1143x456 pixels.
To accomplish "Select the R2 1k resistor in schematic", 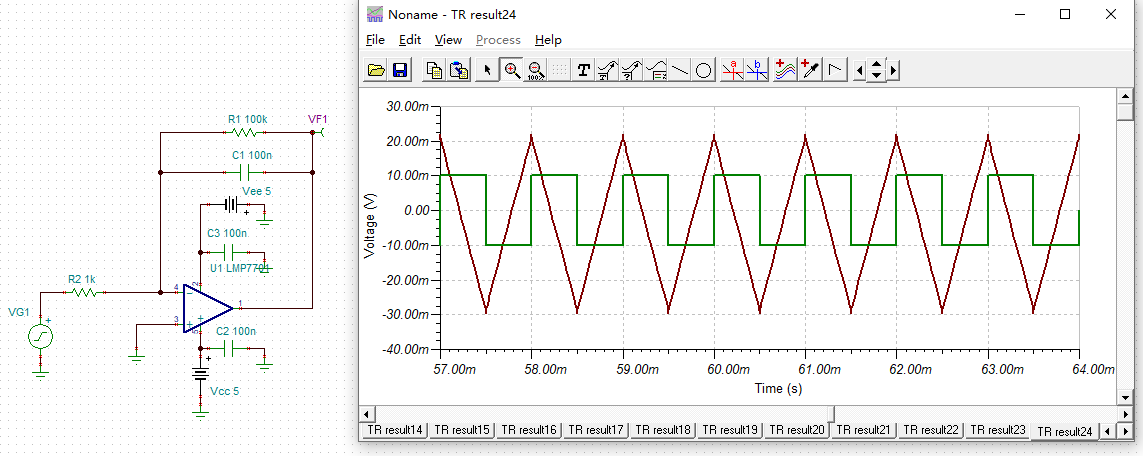I will coord(85,291).
